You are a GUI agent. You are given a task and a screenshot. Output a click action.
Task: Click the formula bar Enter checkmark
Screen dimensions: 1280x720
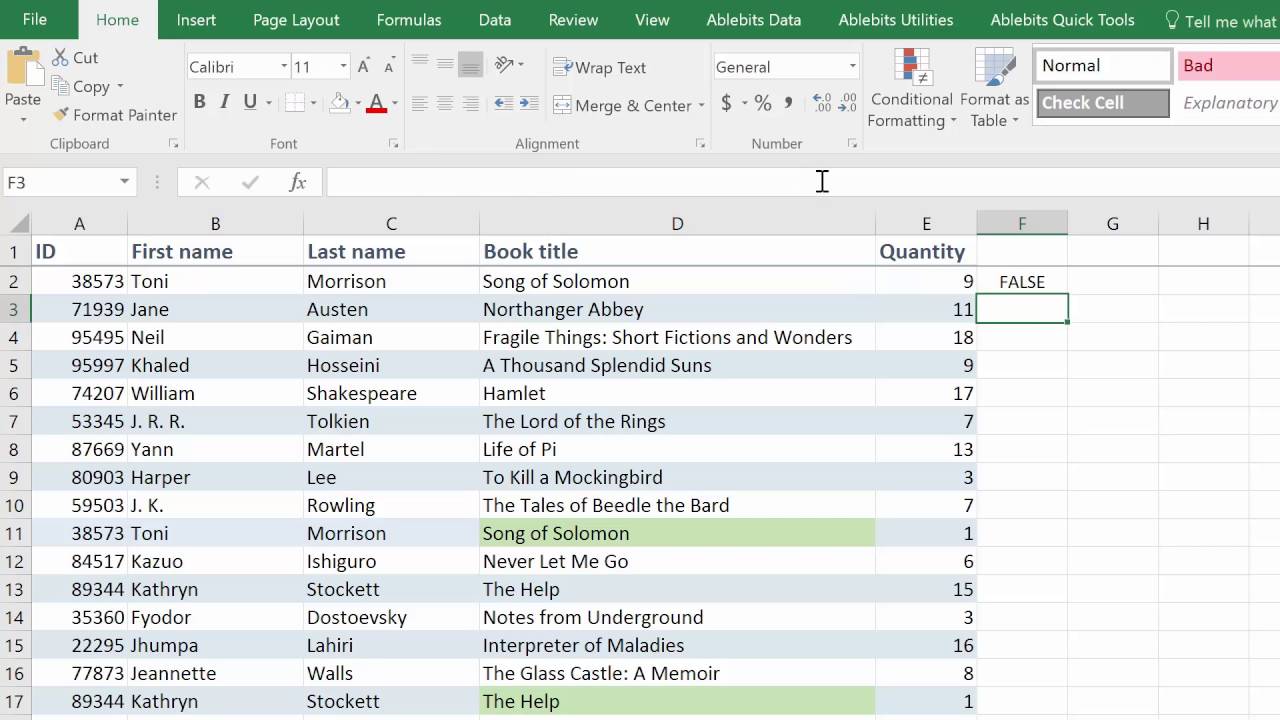[x=250, y=182]
